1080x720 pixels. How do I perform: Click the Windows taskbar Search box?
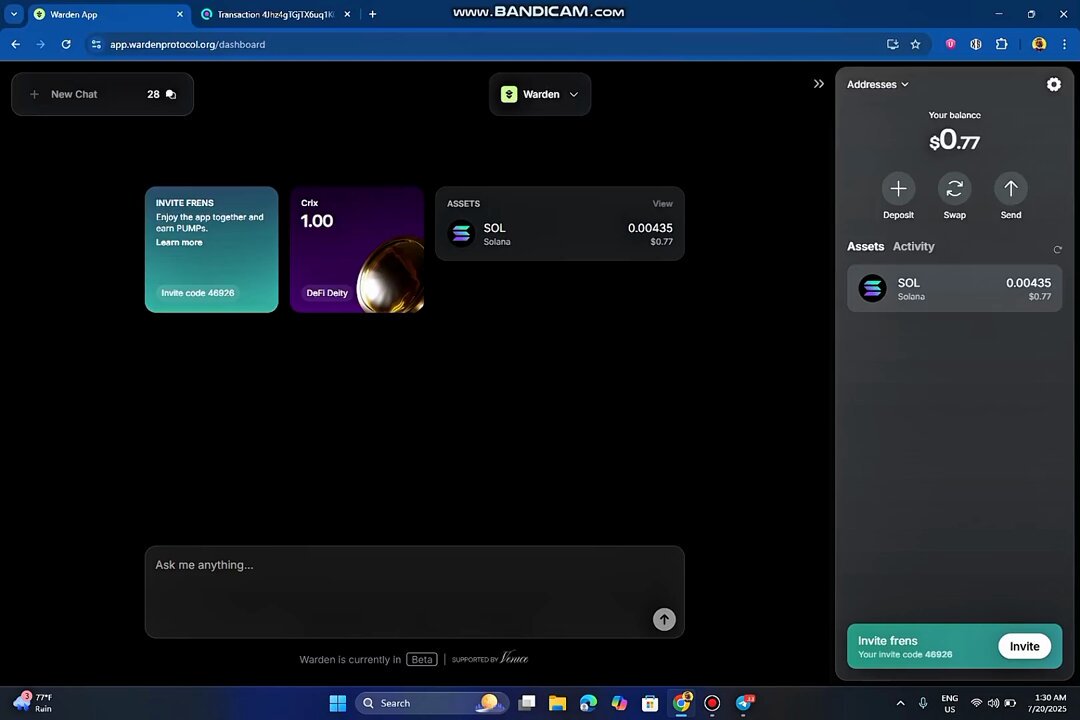tap(432, 703)
